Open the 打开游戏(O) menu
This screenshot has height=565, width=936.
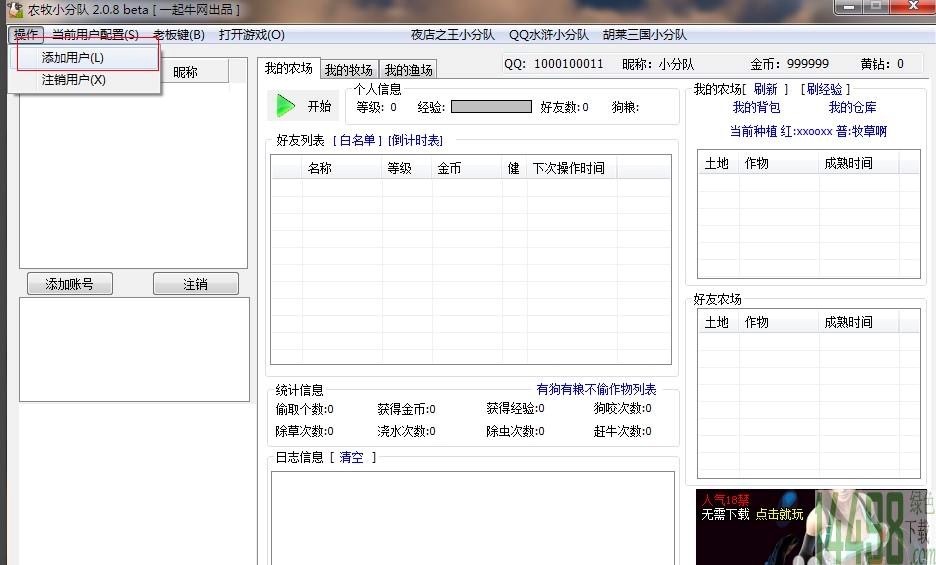pos(251,35)
